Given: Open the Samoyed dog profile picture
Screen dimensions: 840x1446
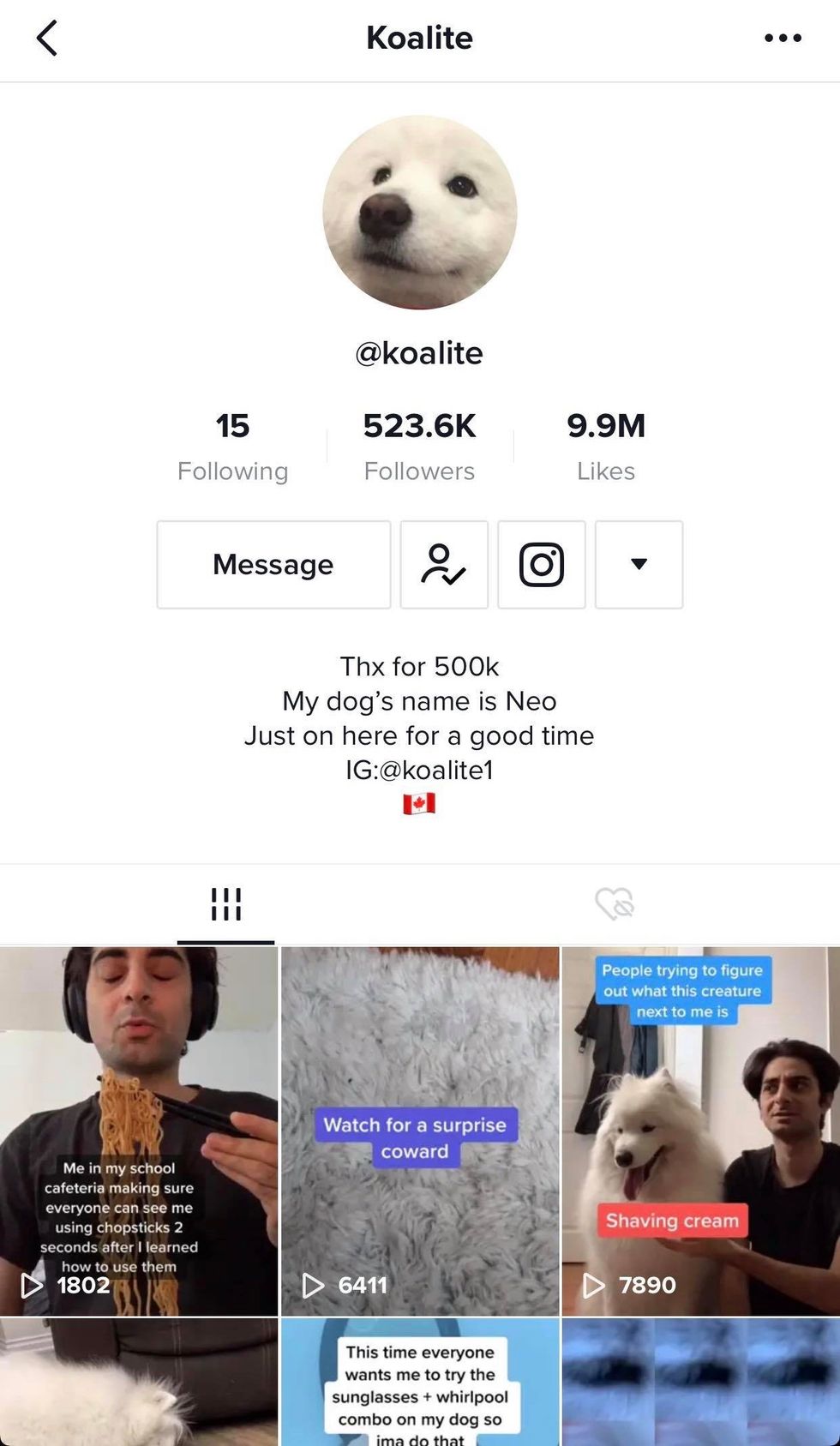Looking at the screenshot, I should (x=420, y=213).
